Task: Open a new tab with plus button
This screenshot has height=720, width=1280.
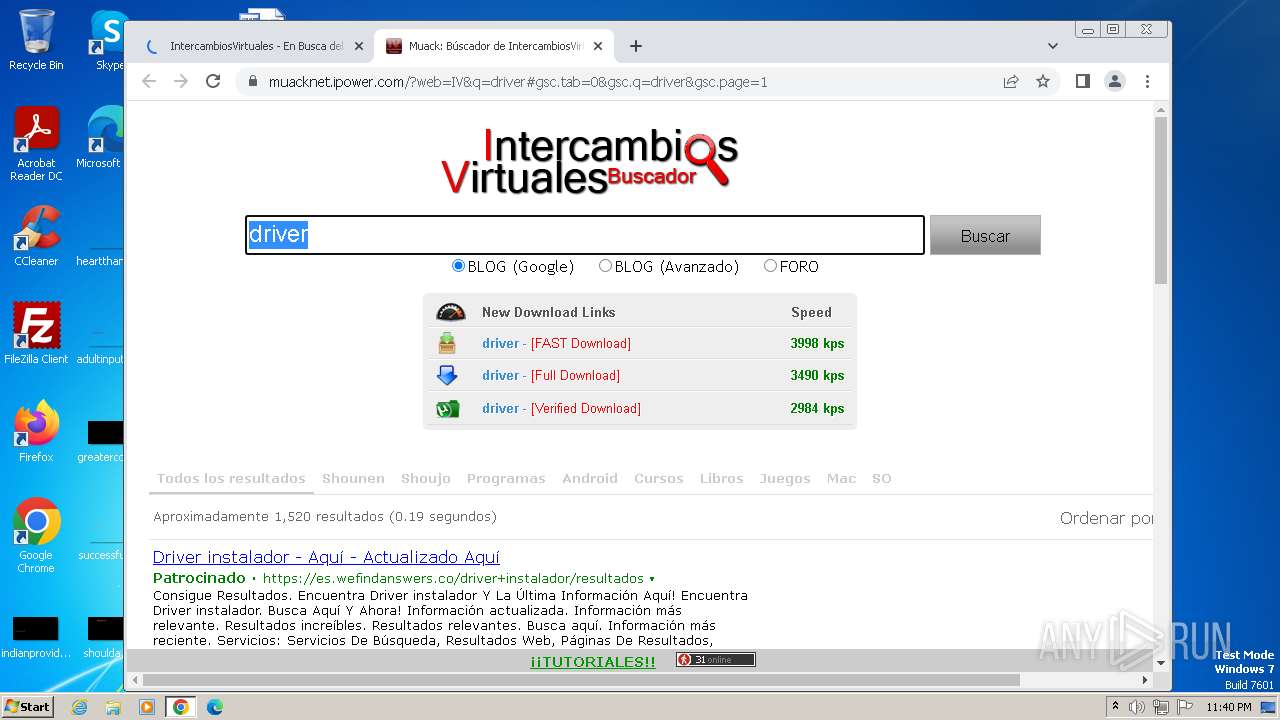Action: (636, 46)
